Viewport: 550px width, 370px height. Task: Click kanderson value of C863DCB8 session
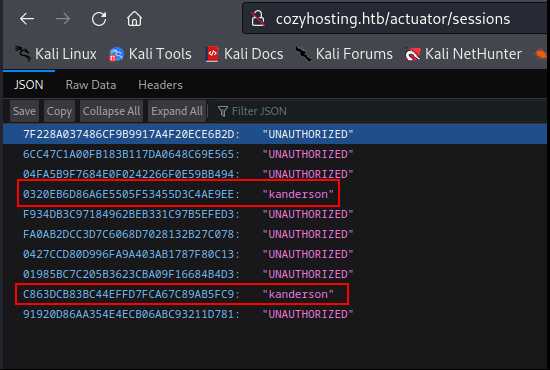coord(298,294)
